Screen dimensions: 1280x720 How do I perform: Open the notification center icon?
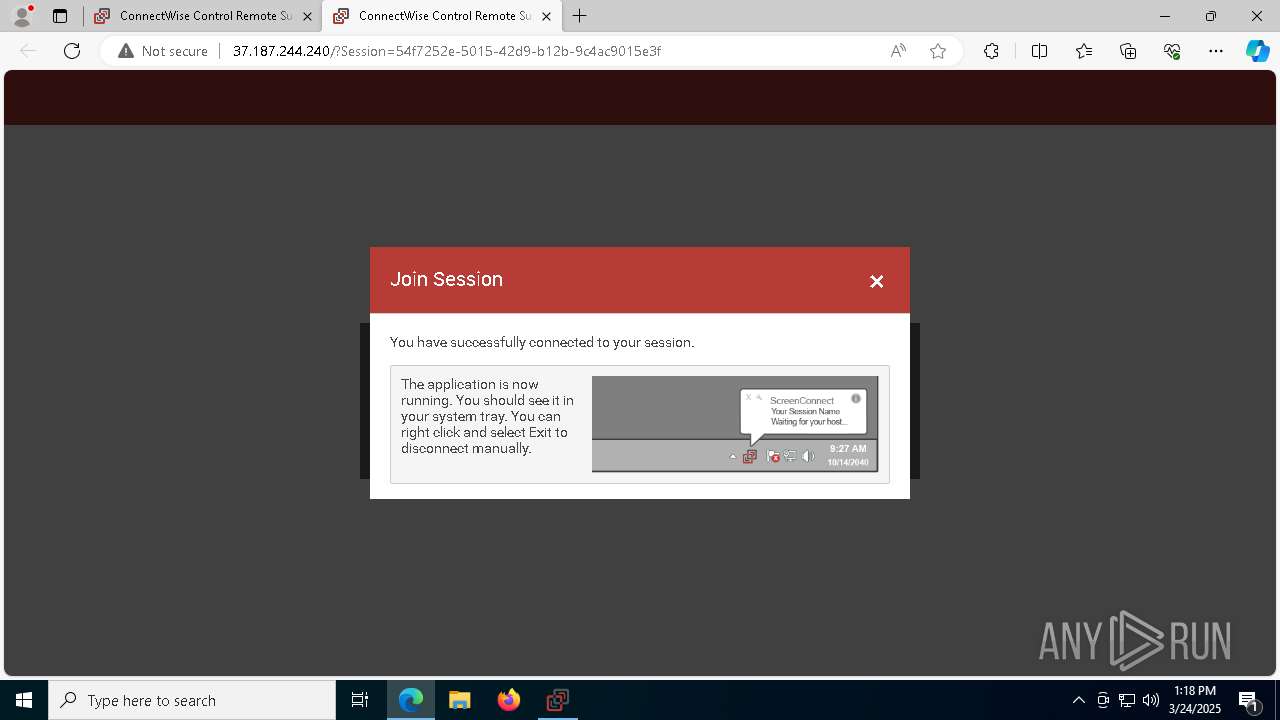tap(1248, 700)
